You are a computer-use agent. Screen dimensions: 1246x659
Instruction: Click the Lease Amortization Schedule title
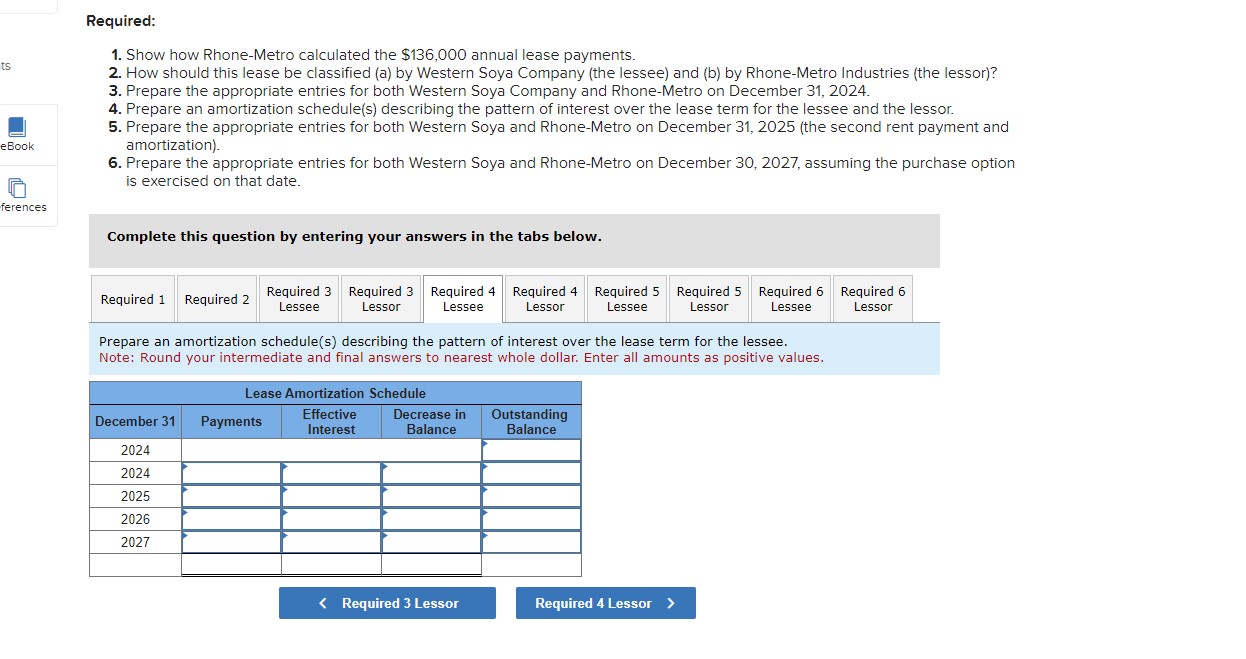[335, 393]
